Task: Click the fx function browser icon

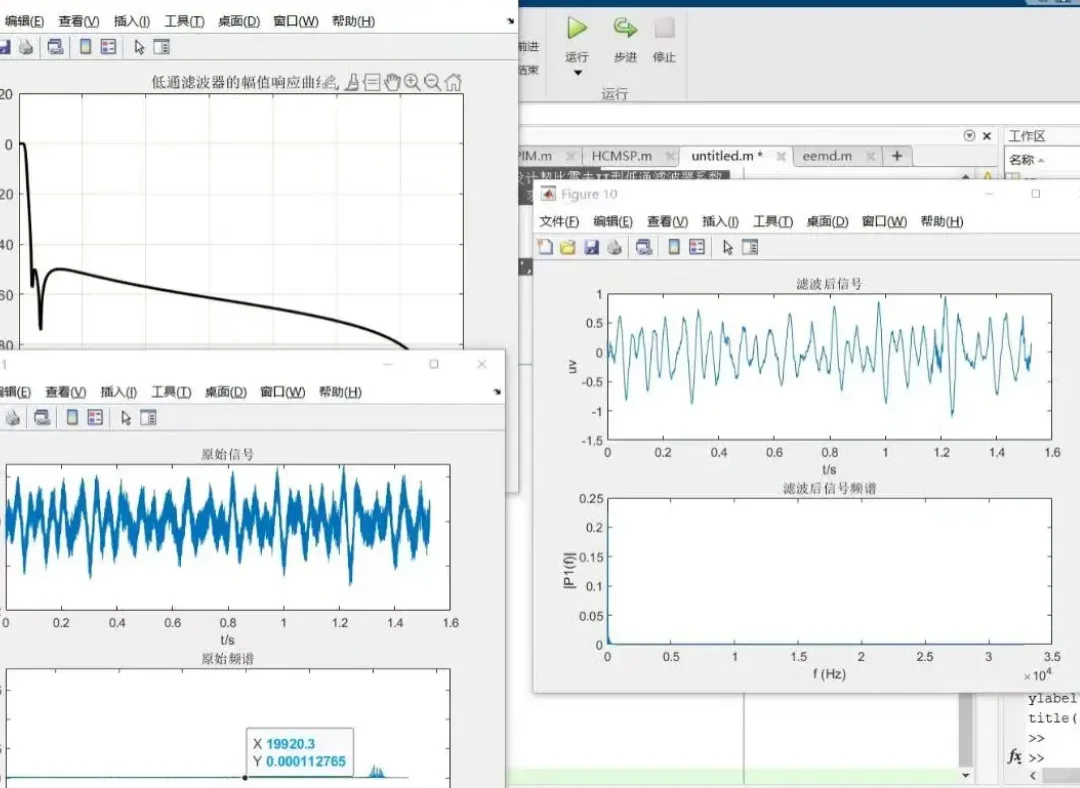Action: tap(1014, 756)
